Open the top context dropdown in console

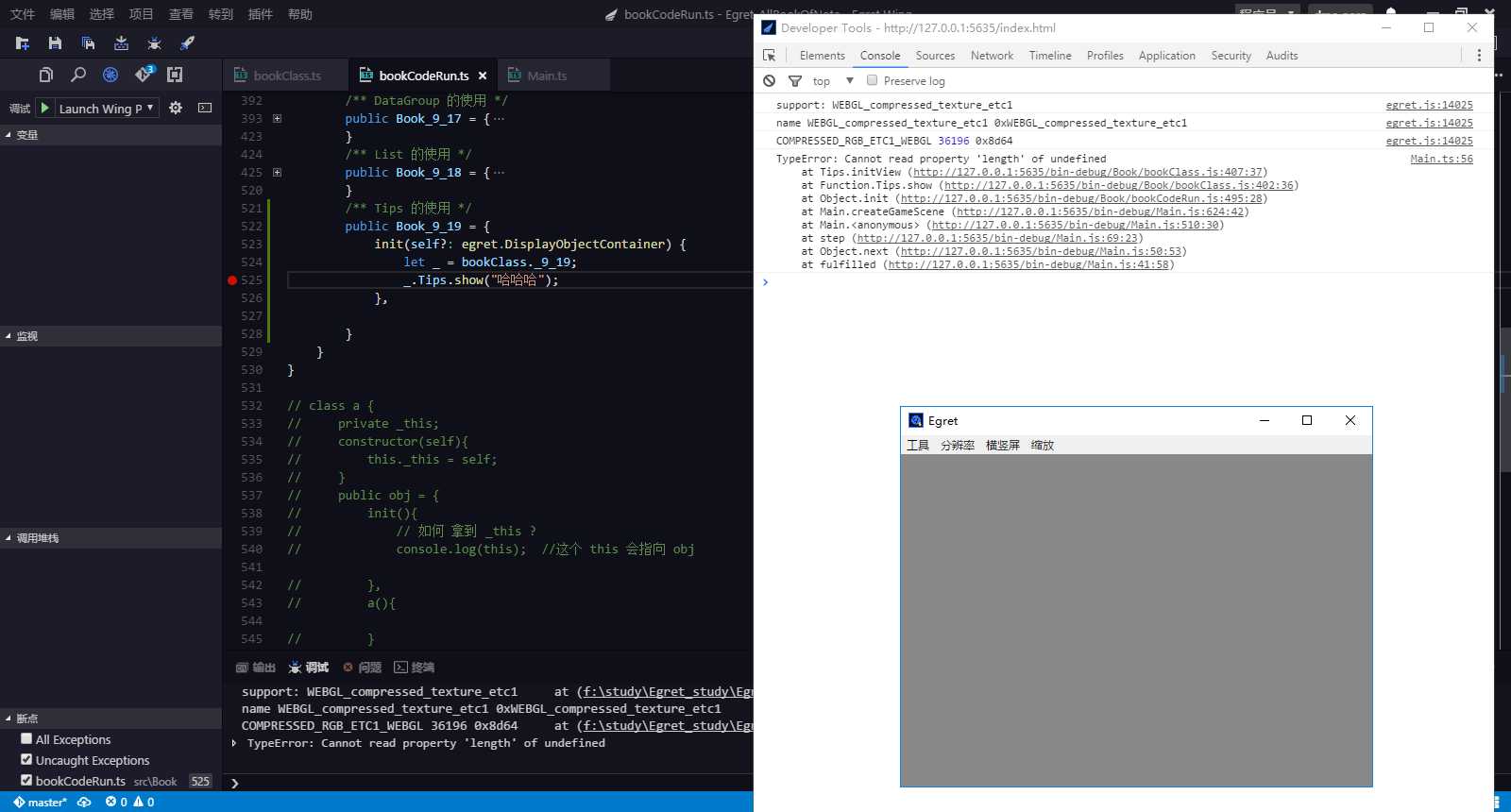click(x=833, y=81)
